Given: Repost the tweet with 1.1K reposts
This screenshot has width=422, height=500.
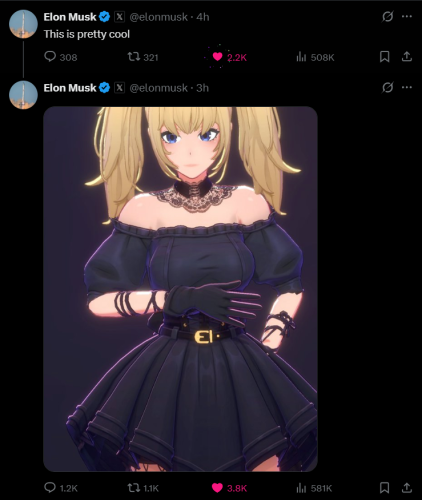Looking at the screenshot, I should [143, 488].
